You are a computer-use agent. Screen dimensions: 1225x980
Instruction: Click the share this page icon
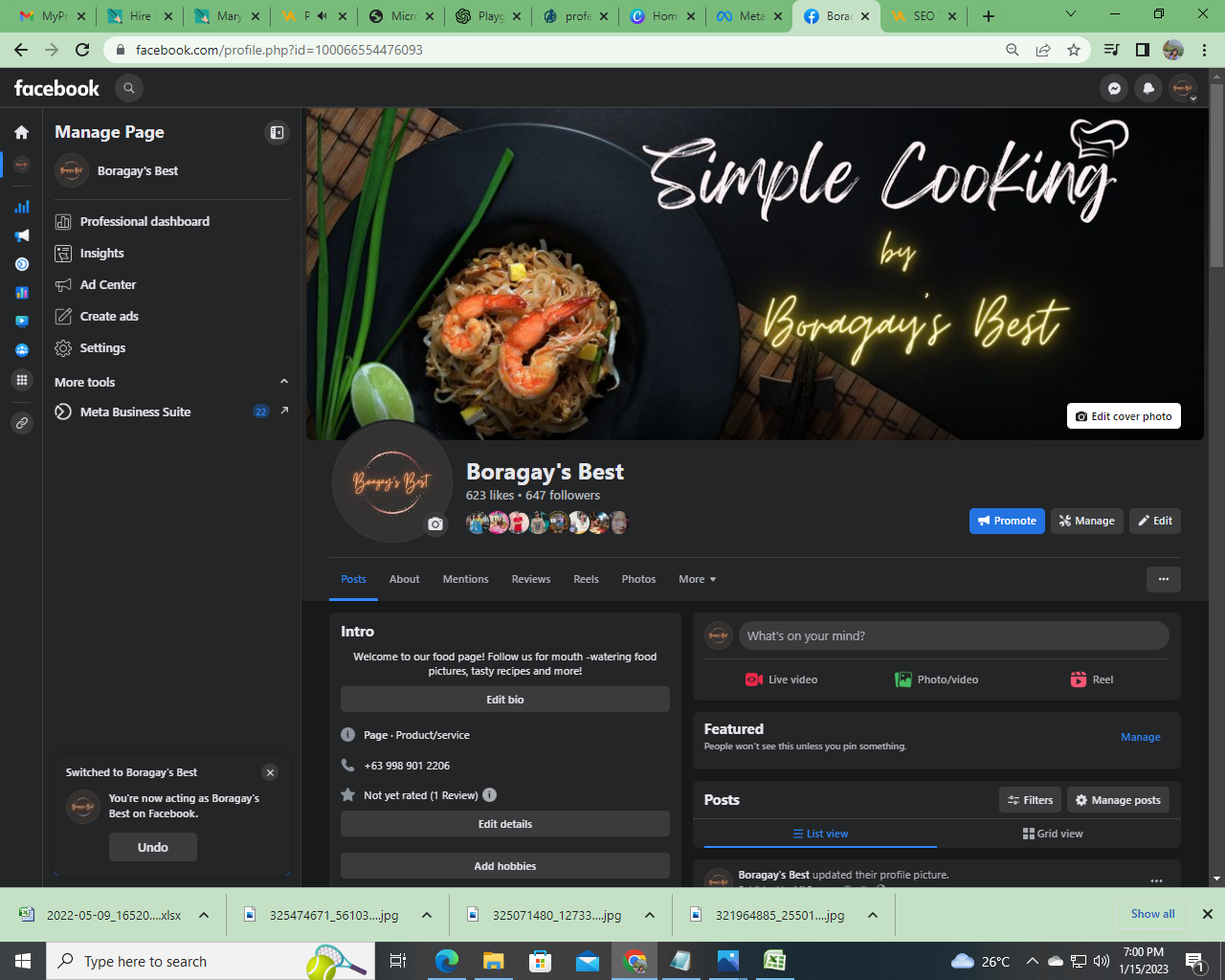coord(1043,50)
